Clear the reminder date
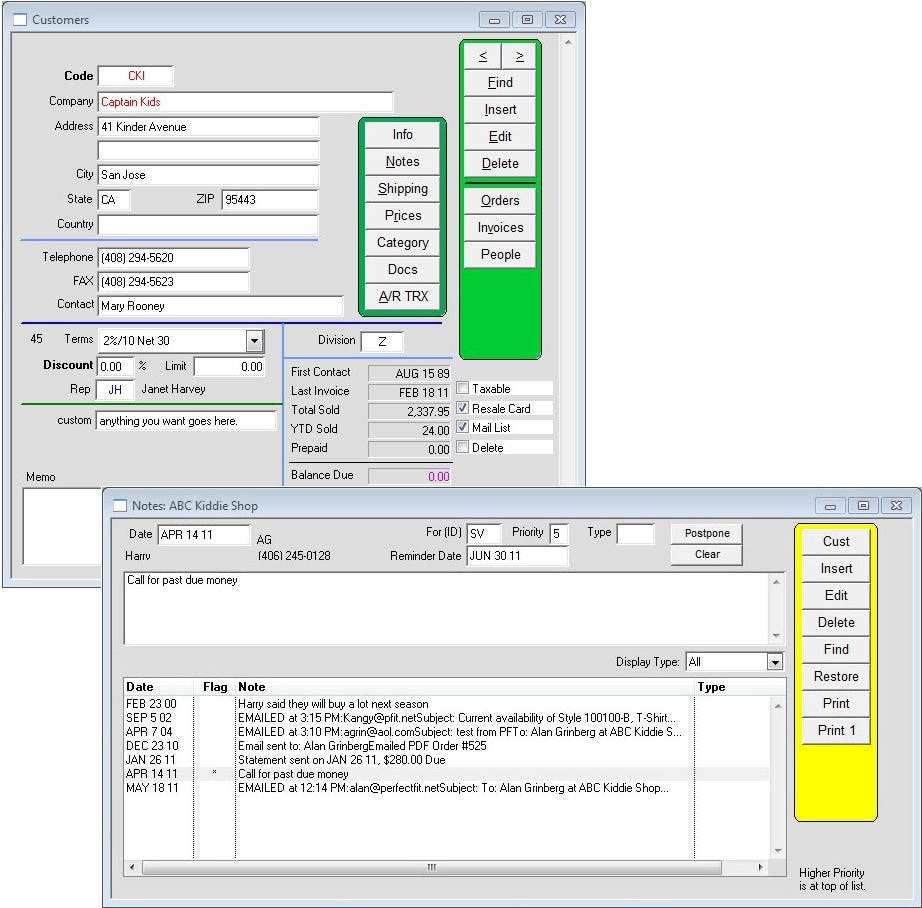 point(706,554)
